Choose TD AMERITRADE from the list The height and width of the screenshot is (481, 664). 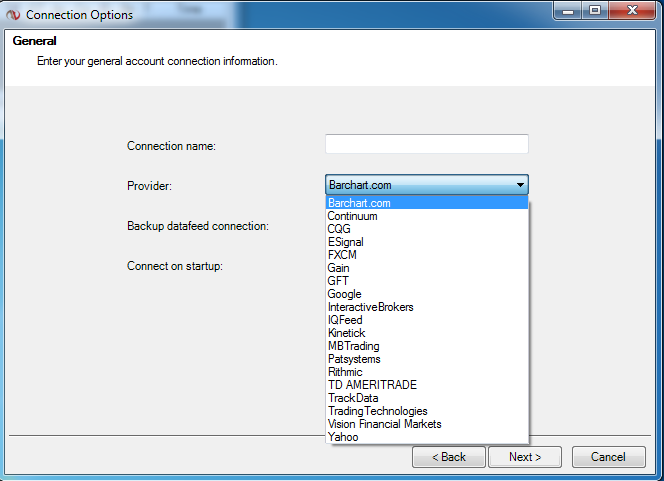(x=372, y=385)
